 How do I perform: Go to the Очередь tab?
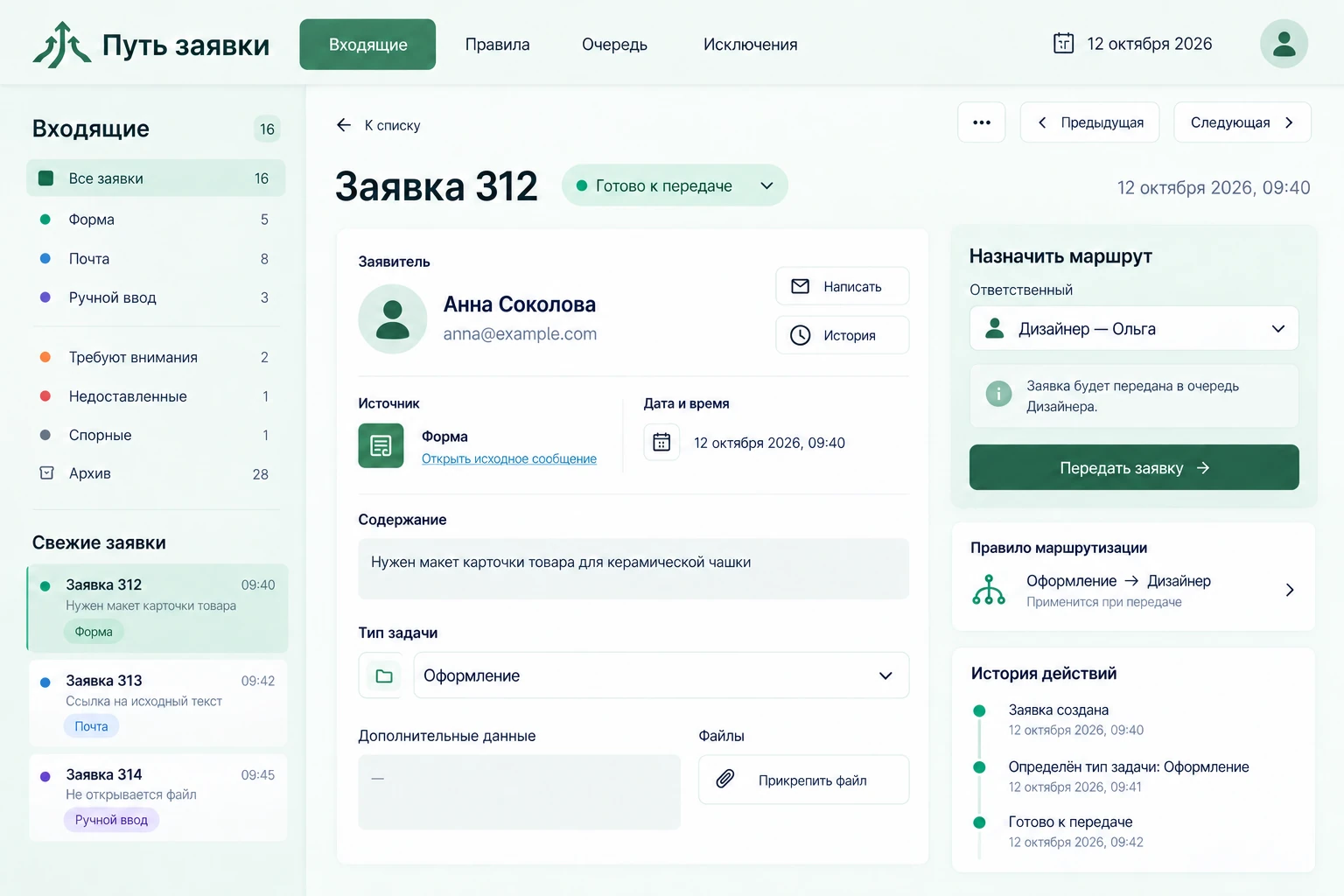click(x=614, y=45)
